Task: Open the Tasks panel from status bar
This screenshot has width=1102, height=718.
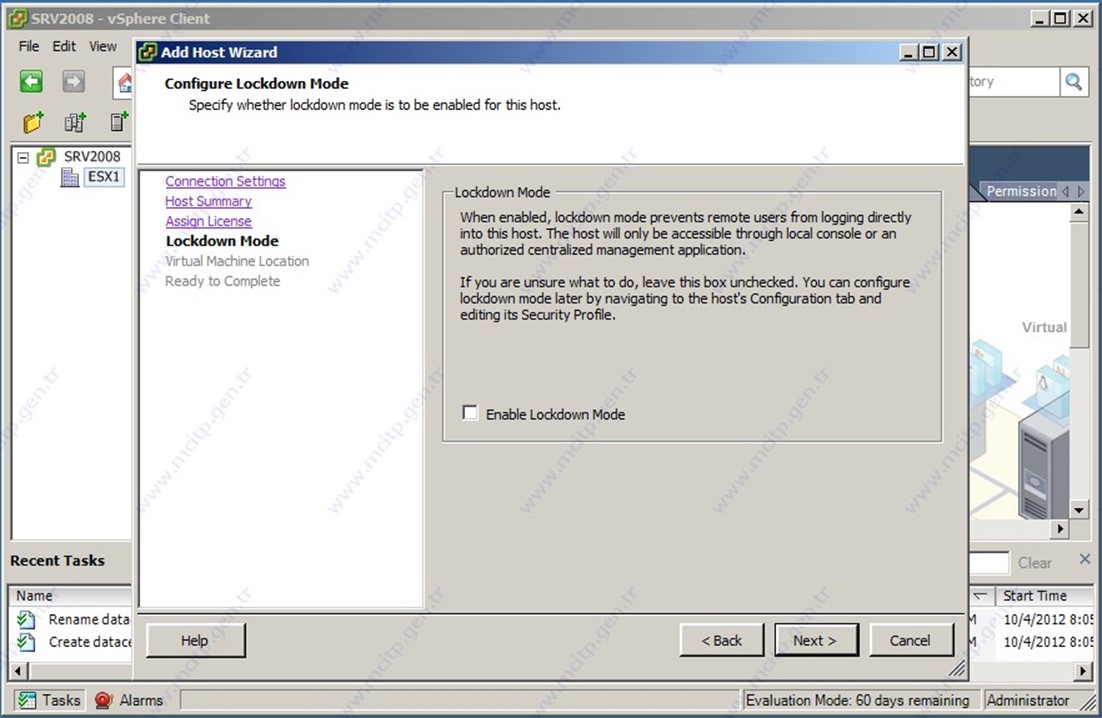Action: click(48, 700)
